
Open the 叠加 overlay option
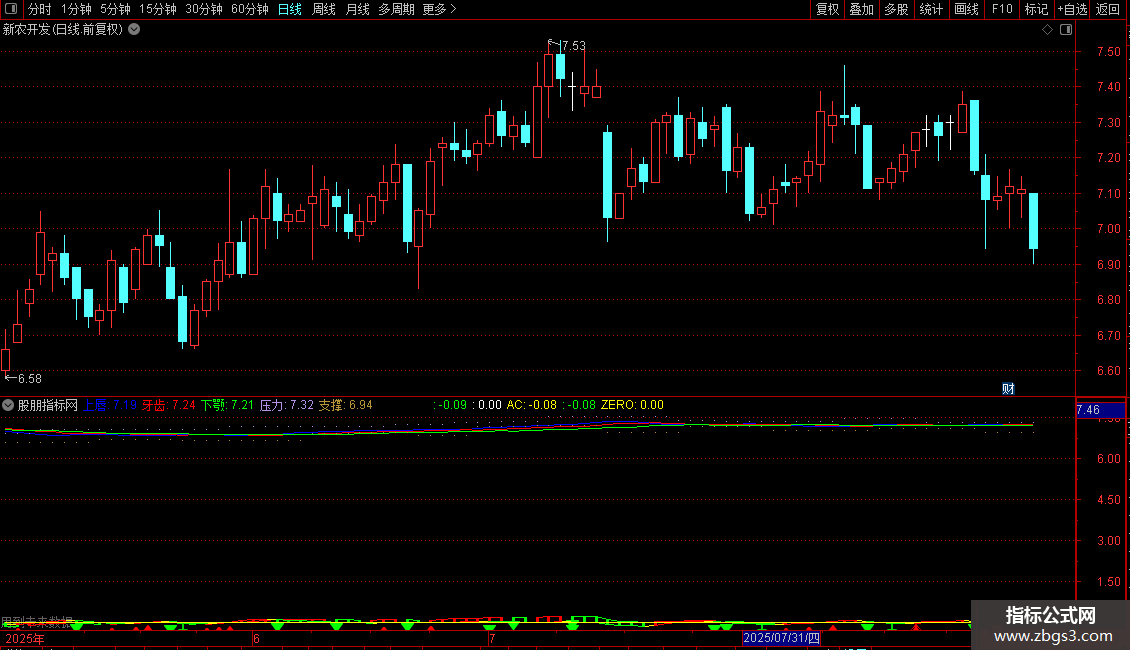pos(861,9)
